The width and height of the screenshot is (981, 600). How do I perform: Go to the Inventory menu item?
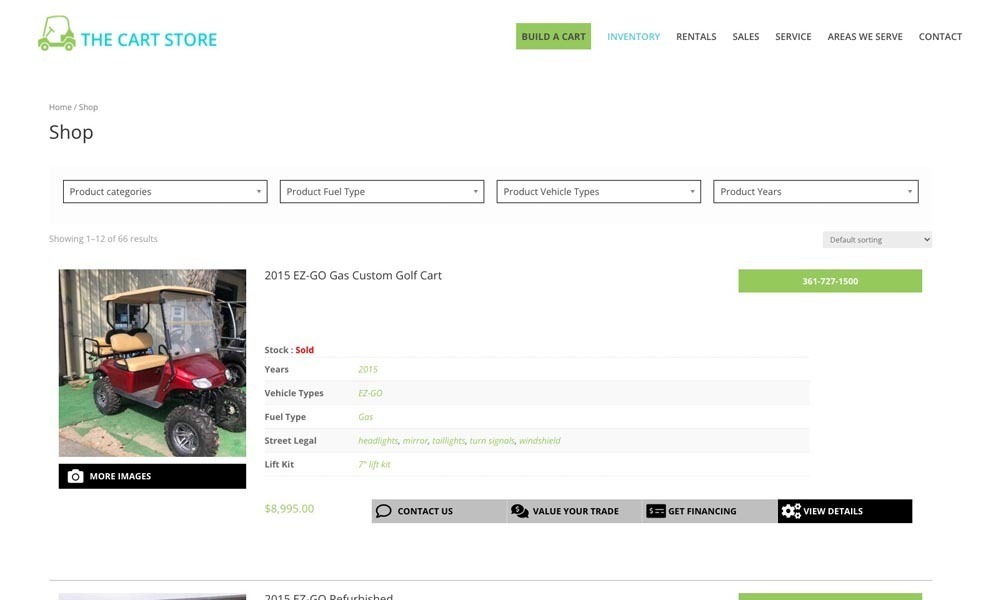pyautogui.click(x=633, y=37)
